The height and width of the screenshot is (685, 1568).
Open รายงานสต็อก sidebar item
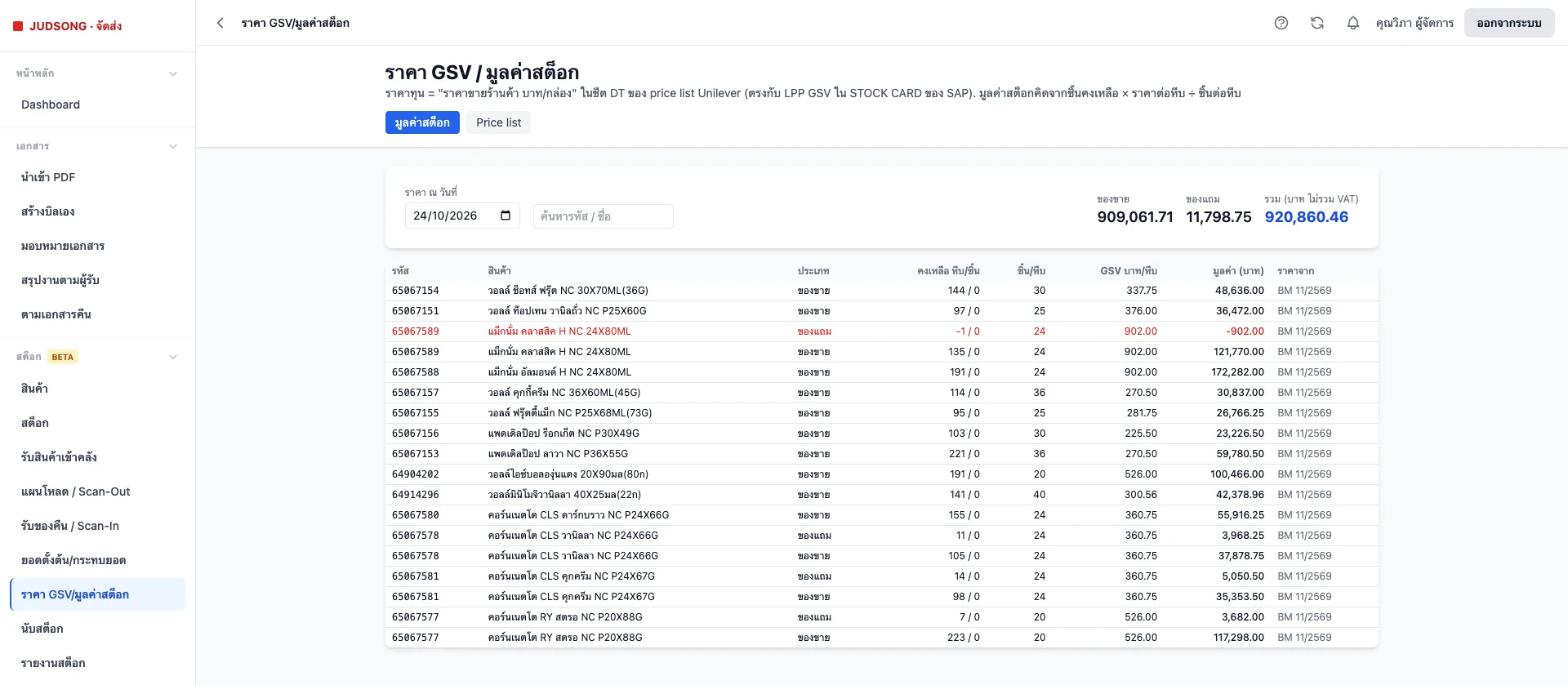click(x=97, y=663)
